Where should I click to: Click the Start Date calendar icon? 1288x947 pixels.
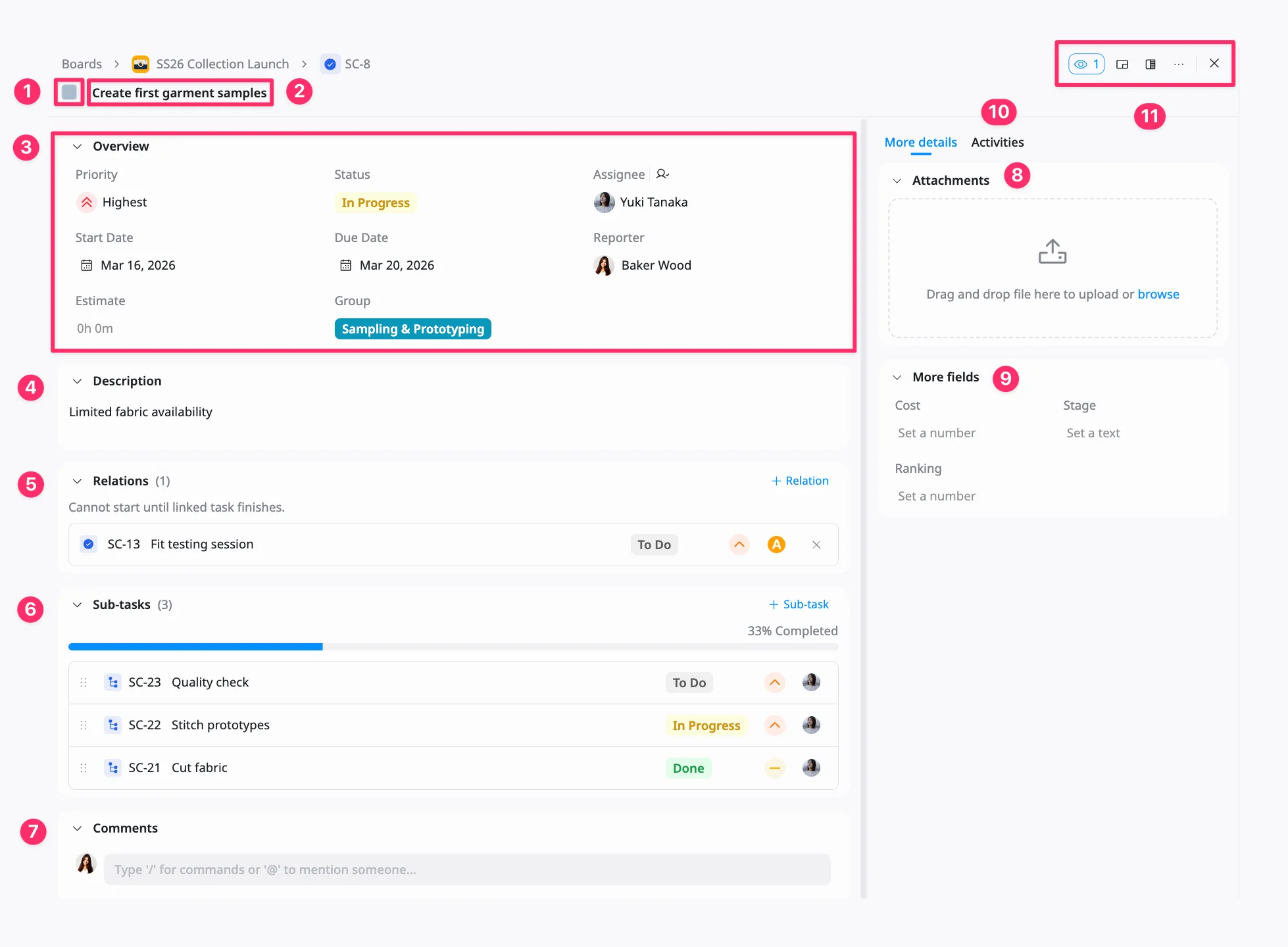tap(86, 265)
